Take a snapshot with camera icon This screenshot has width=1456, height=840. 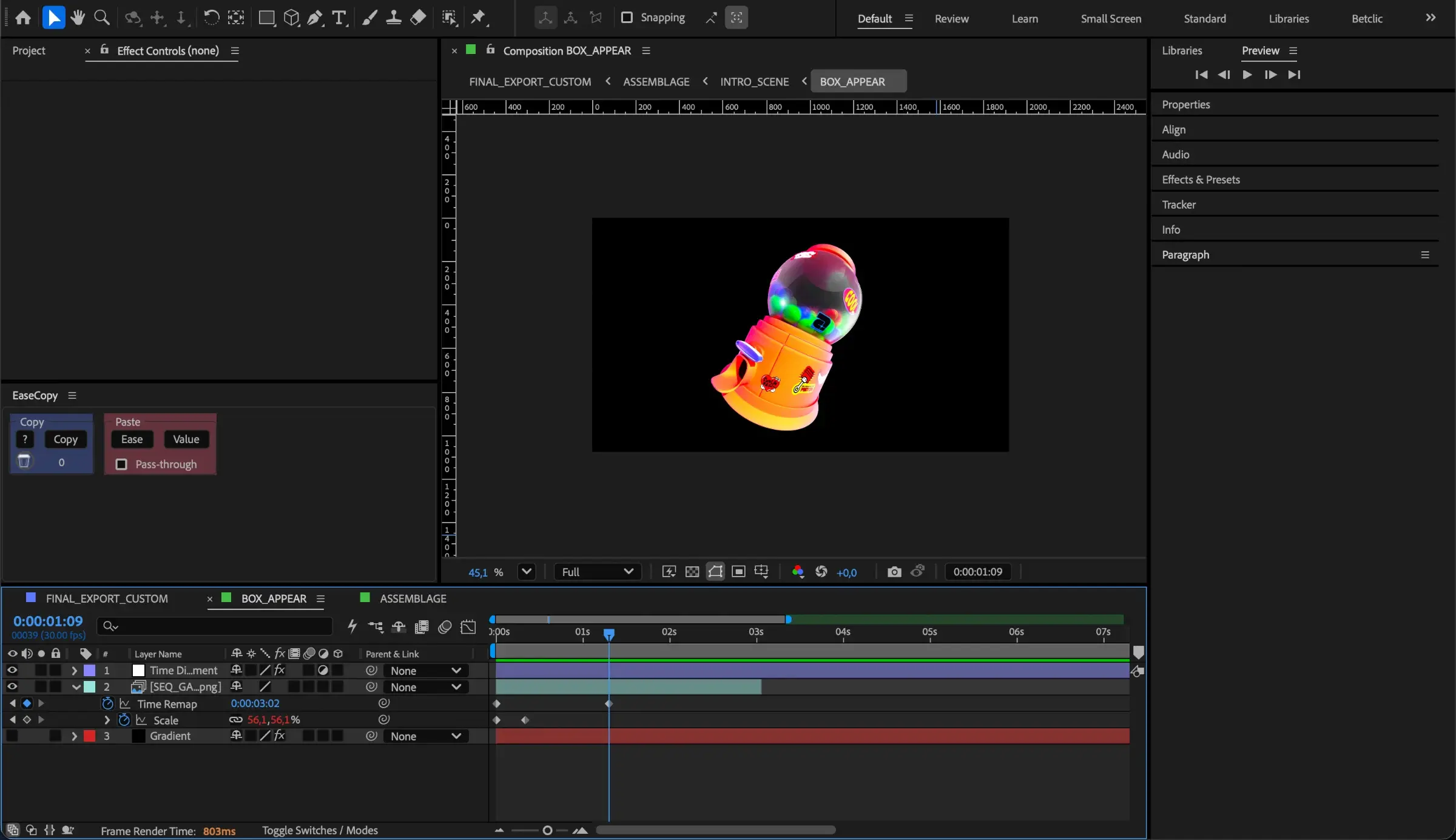pos(894,572)
